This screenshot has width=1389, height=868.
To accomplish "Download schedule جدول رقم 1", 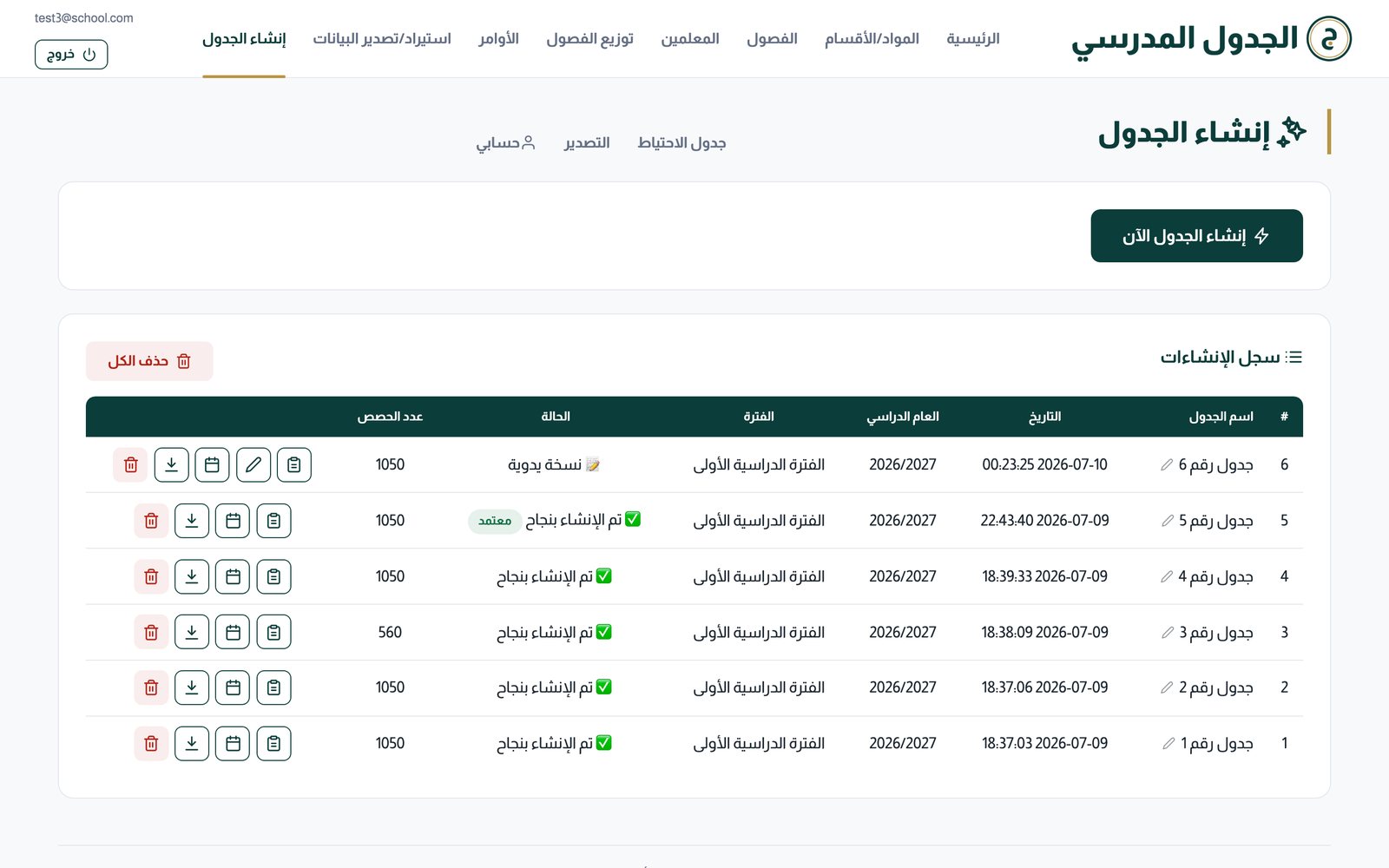I will point(192,744).
